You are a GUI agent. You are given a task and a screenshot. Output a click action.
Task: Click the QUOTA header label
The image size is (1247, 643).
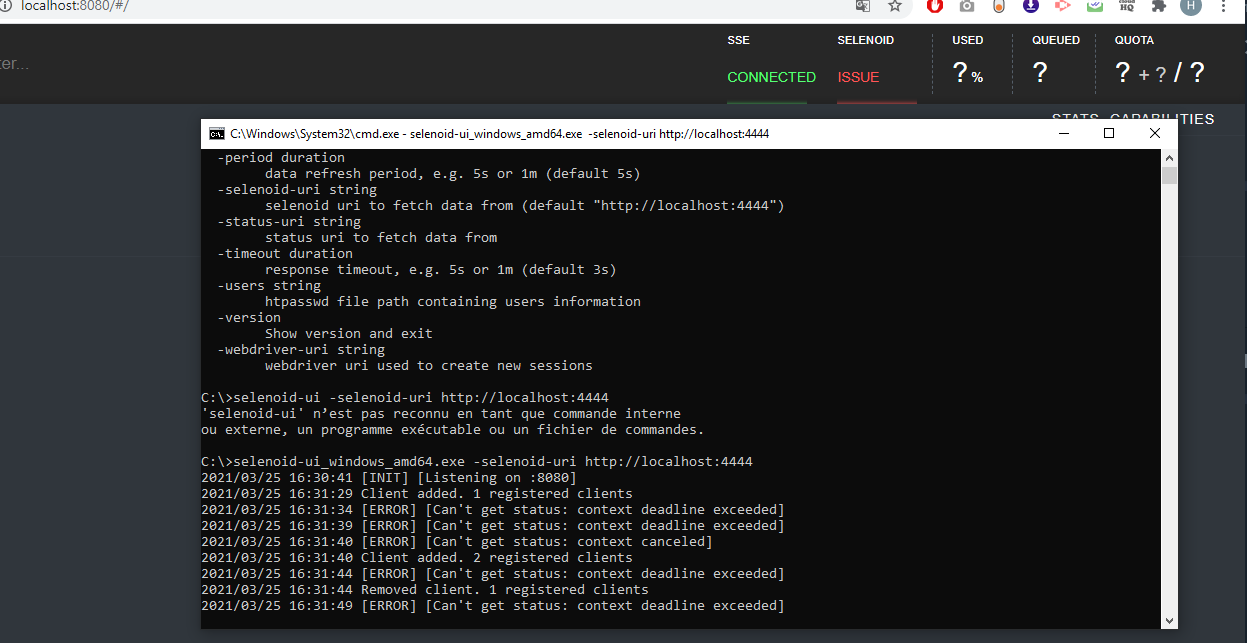point(1134,40)
